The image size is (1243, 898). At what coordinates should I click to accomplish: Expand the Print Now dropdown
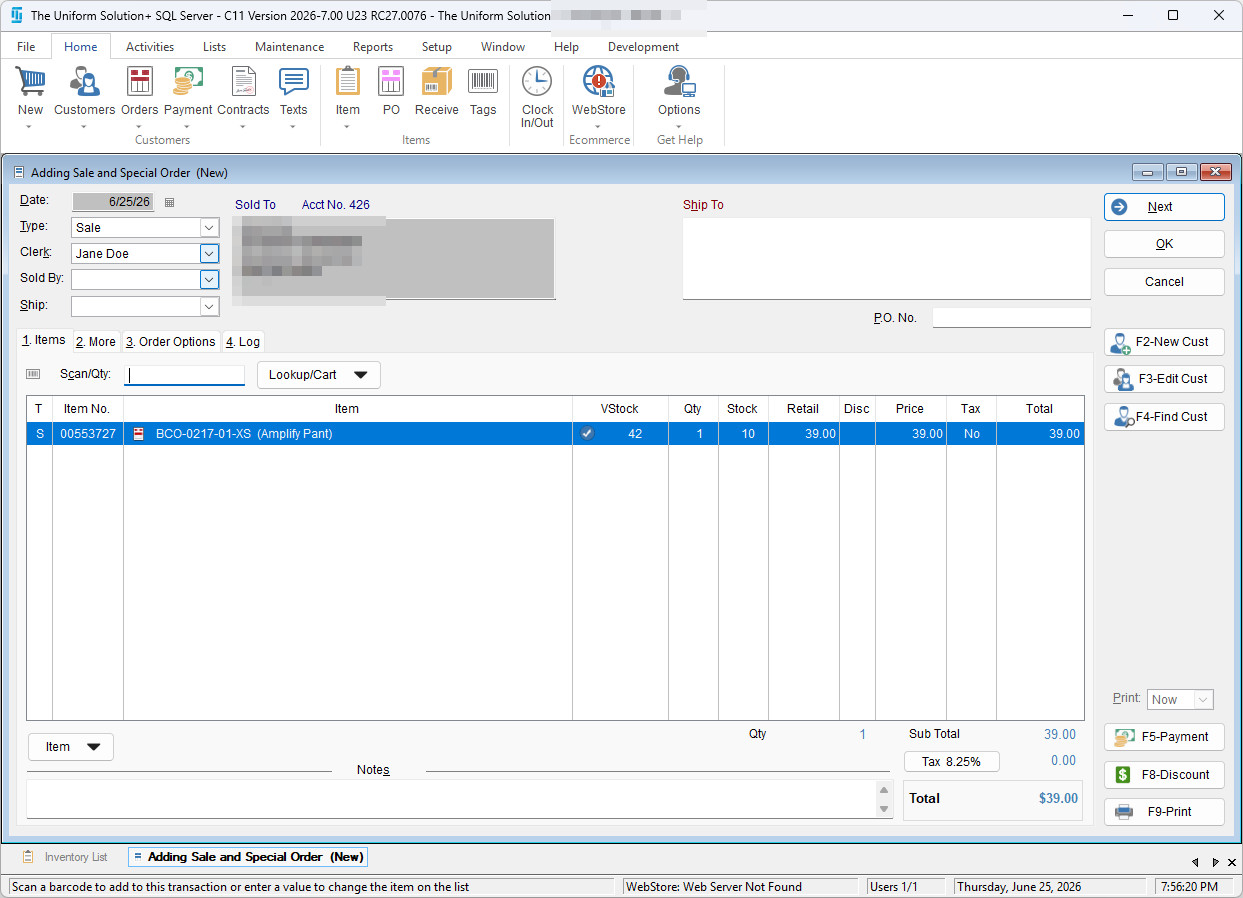coord(1204,700)
